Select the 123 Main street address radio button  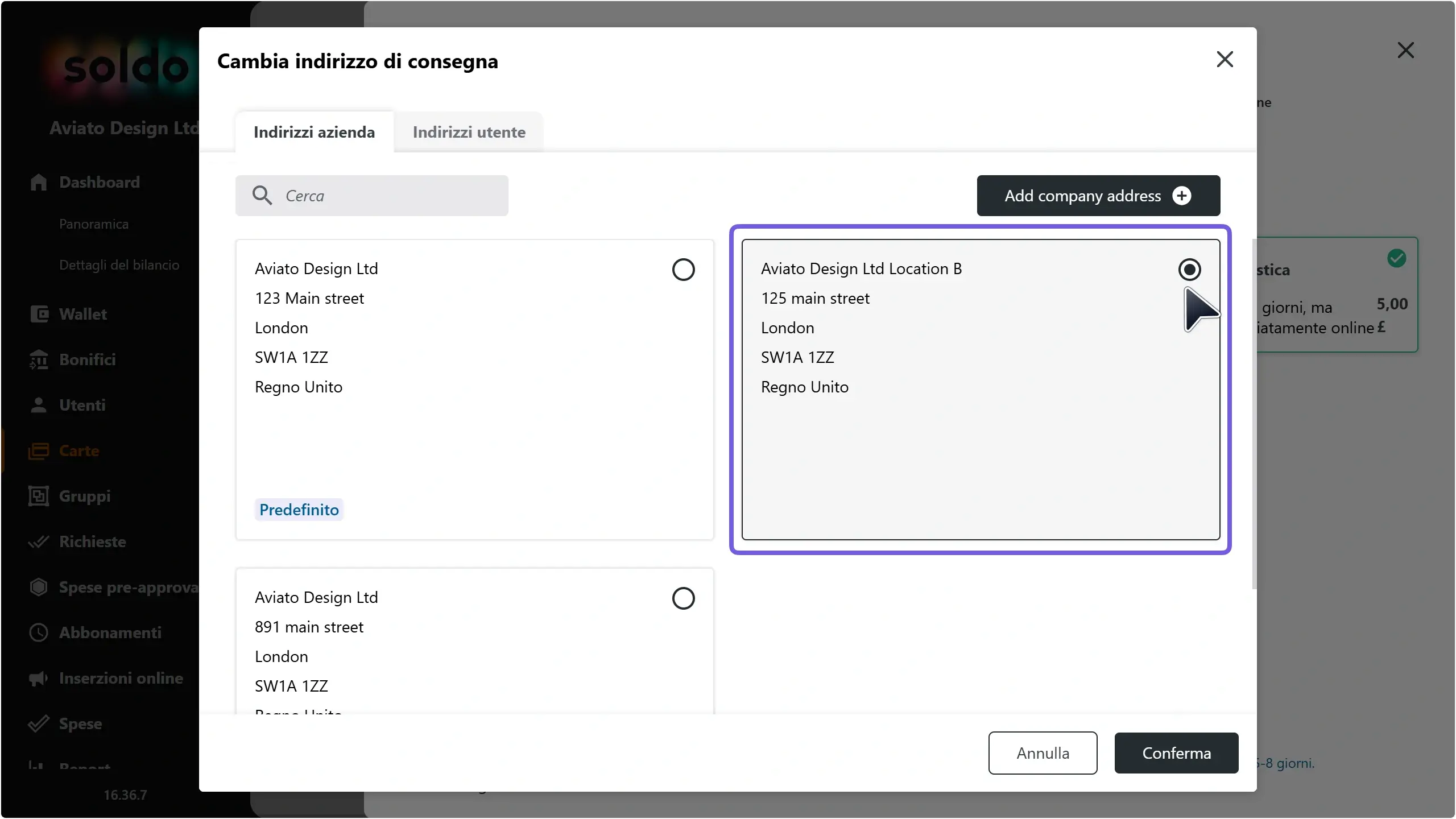(x=683, y=270)
